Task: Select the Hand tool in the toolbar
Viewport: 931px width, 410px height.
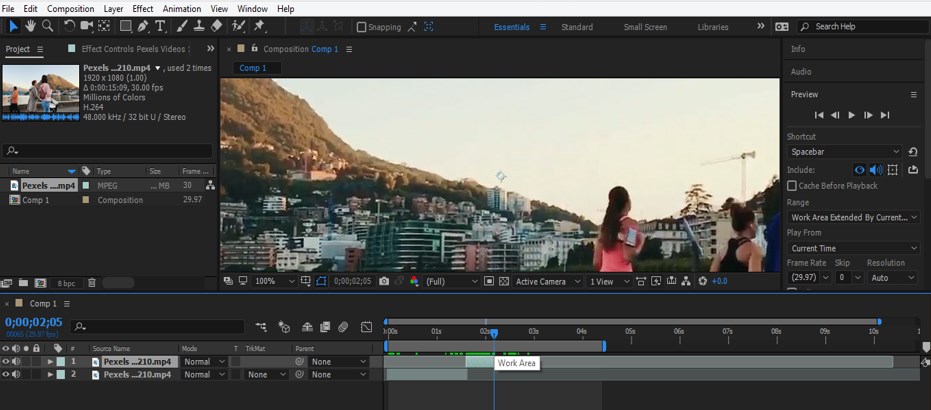Action: 30,26
